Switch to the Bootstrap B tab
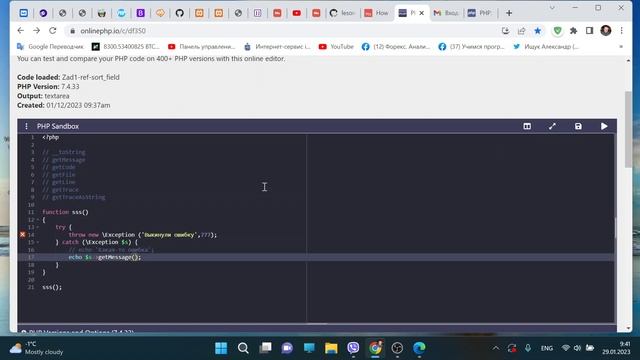Viewport: 640px width, 360px height. (140, 13)
